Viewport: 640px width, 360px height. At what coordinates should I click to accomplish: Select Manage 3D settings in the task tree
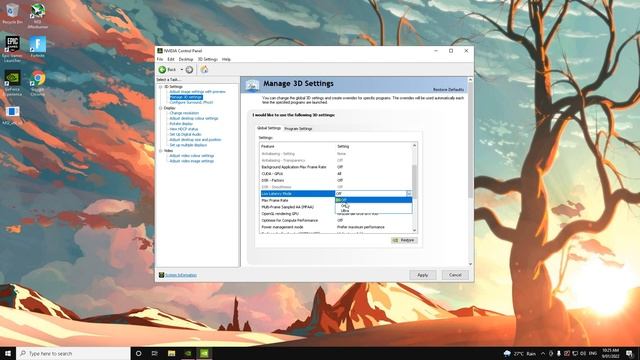[186, 97]
